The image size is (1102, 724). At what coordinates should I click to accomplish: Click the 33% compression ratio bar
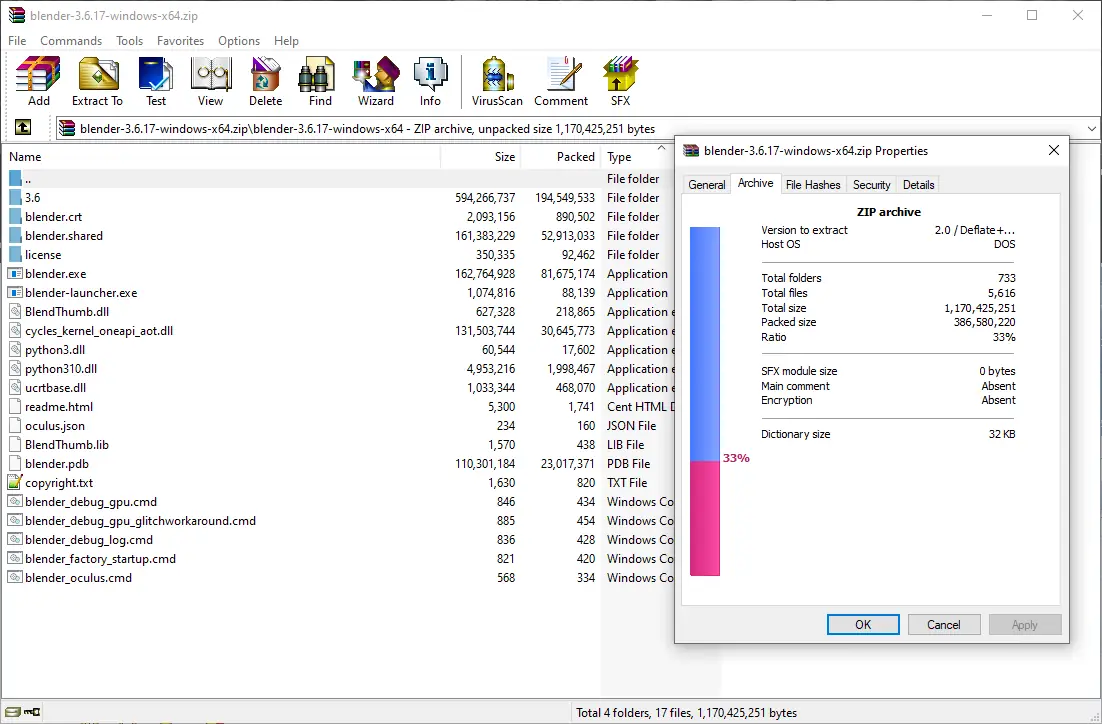[x=705, y=401]
